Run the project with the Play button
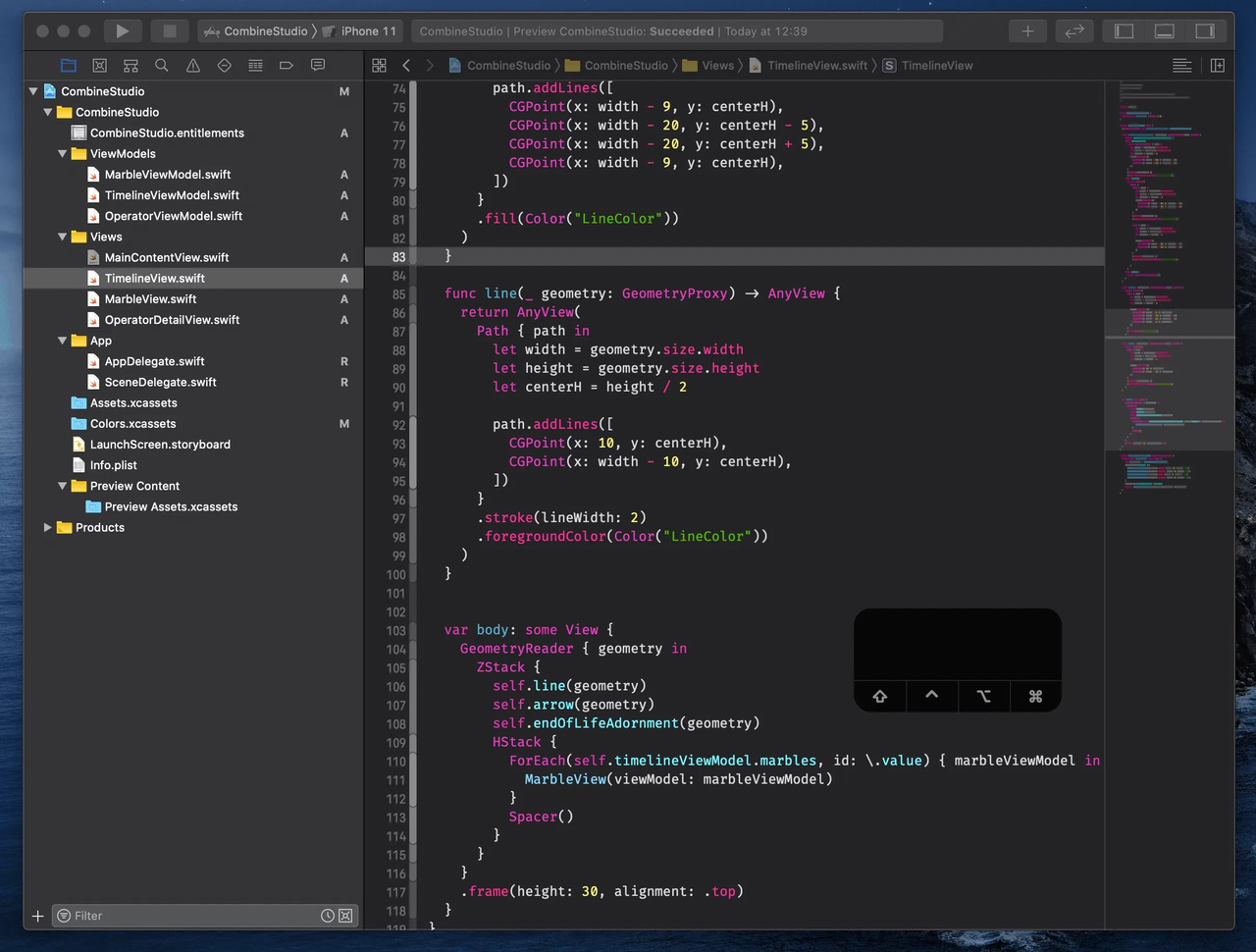1256x952 pixels. 122,31
